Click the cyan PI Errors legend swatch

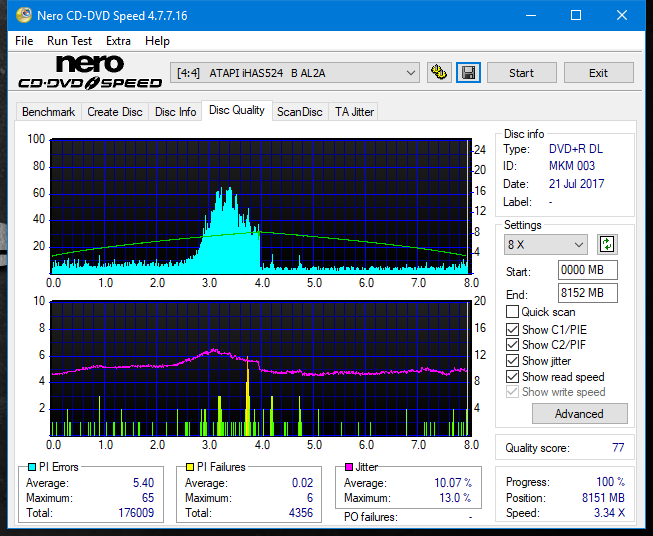click(32, 467)
